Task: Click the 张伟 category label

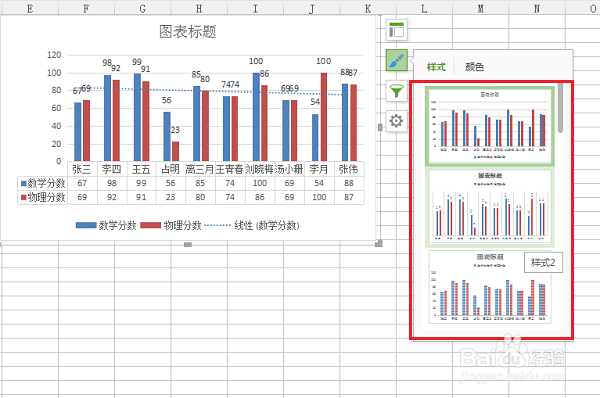Action: tap(349, 169)
